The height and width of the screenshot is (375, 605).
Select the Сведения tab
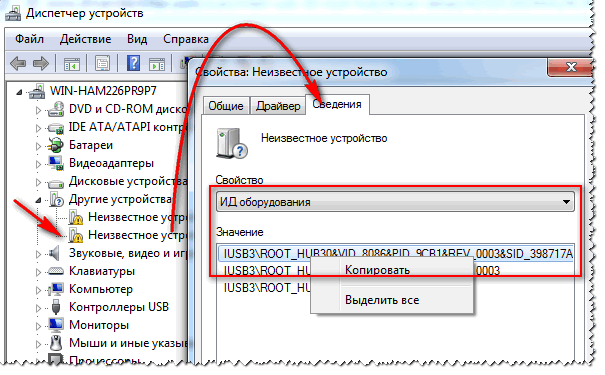(x=337, y=104)
